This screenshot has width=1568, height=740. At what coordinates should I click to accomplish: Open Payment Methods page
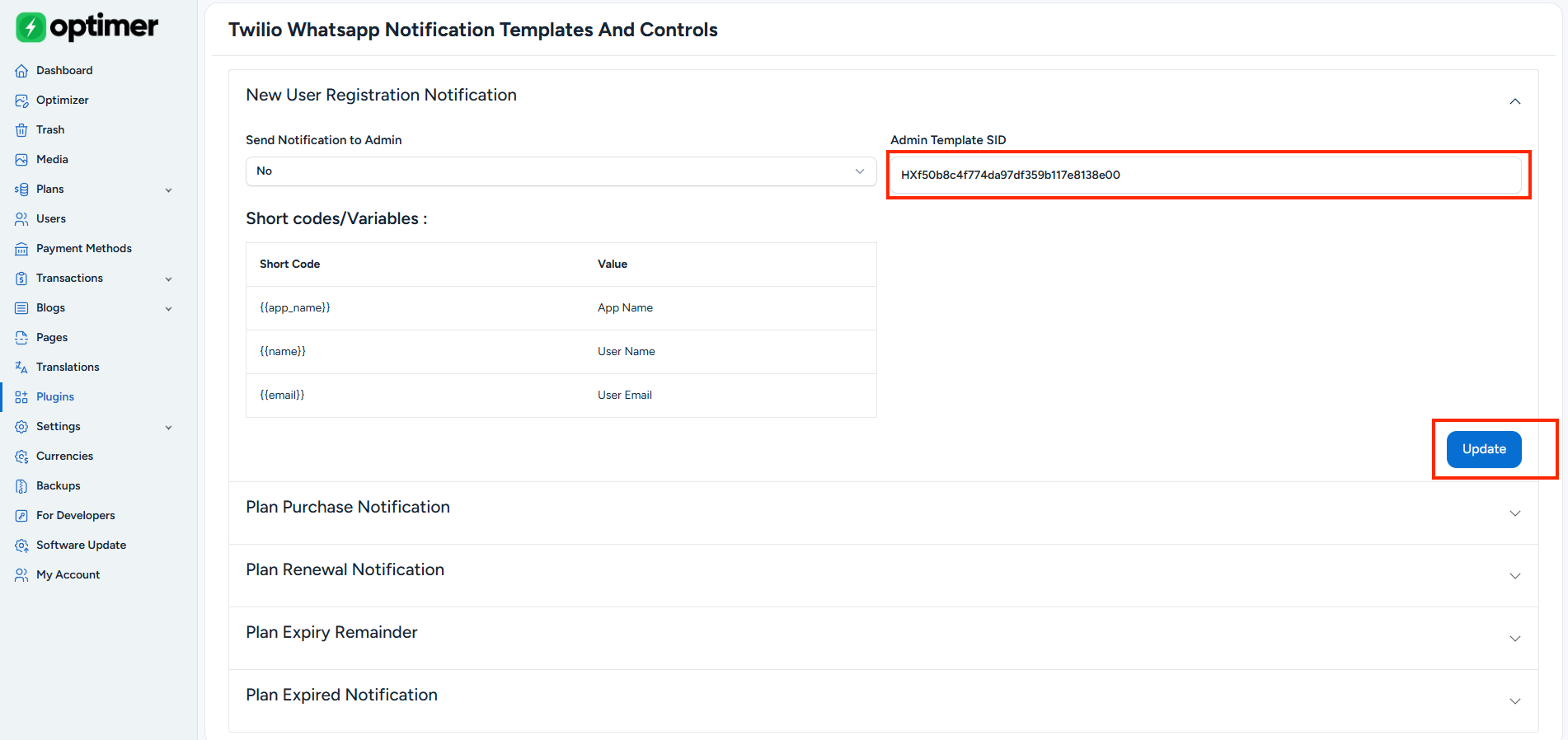click(84, 248)
